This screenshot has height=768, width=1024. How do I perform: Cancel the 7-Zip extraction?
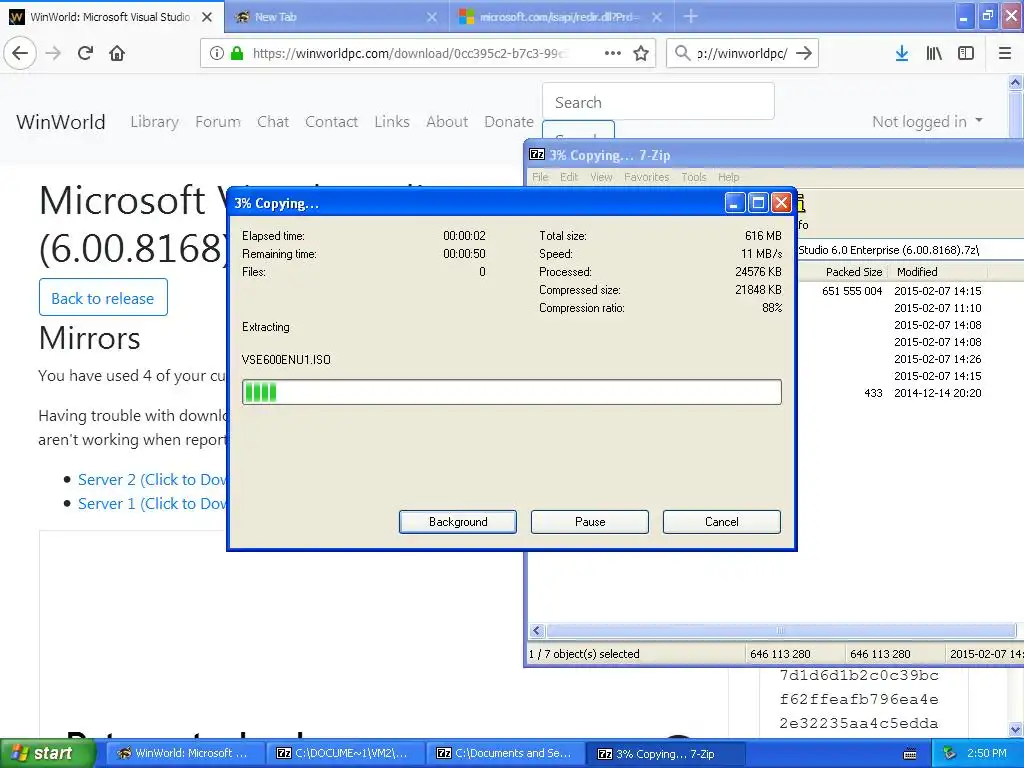coord(722,522)
